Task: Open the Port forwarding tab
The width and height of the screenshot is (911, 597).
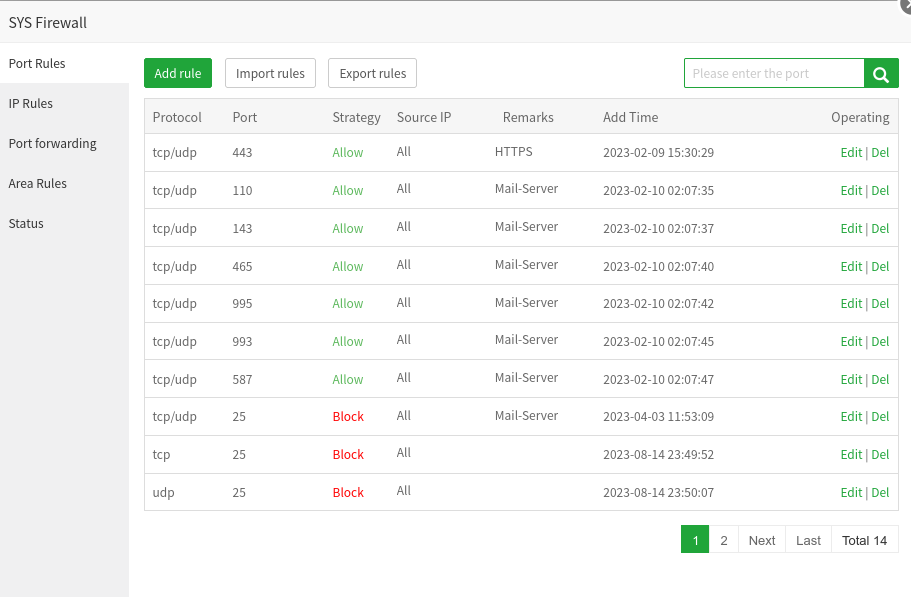Action: (53, 143)
